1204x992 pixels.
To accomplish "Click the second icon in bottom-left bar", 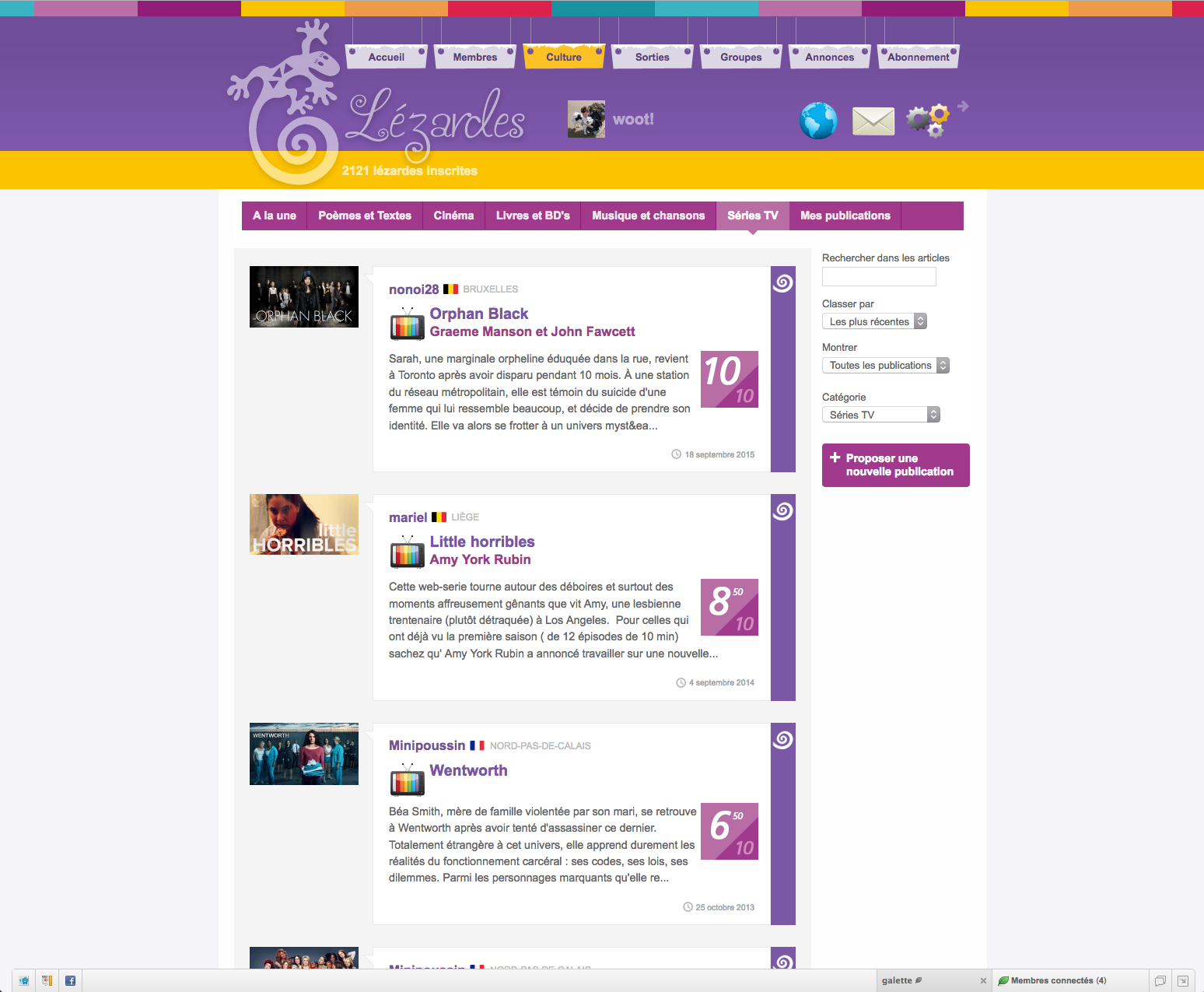I will pyautogui.click(x=47, y=980).
